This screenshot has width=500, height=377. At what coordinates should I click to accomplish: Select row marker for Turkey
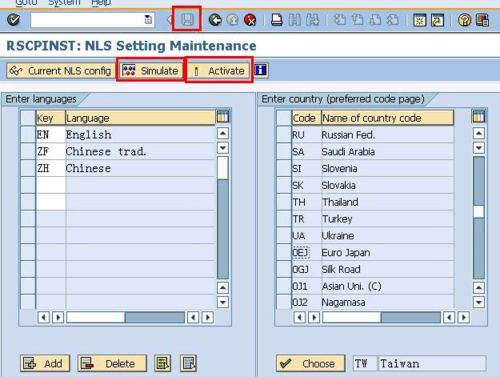point(284,219)
